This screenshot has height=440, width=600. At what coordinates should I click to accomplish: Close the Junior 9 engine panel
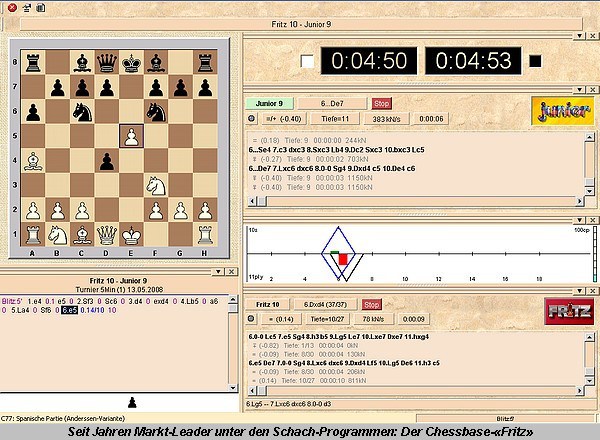click(592, 90)
